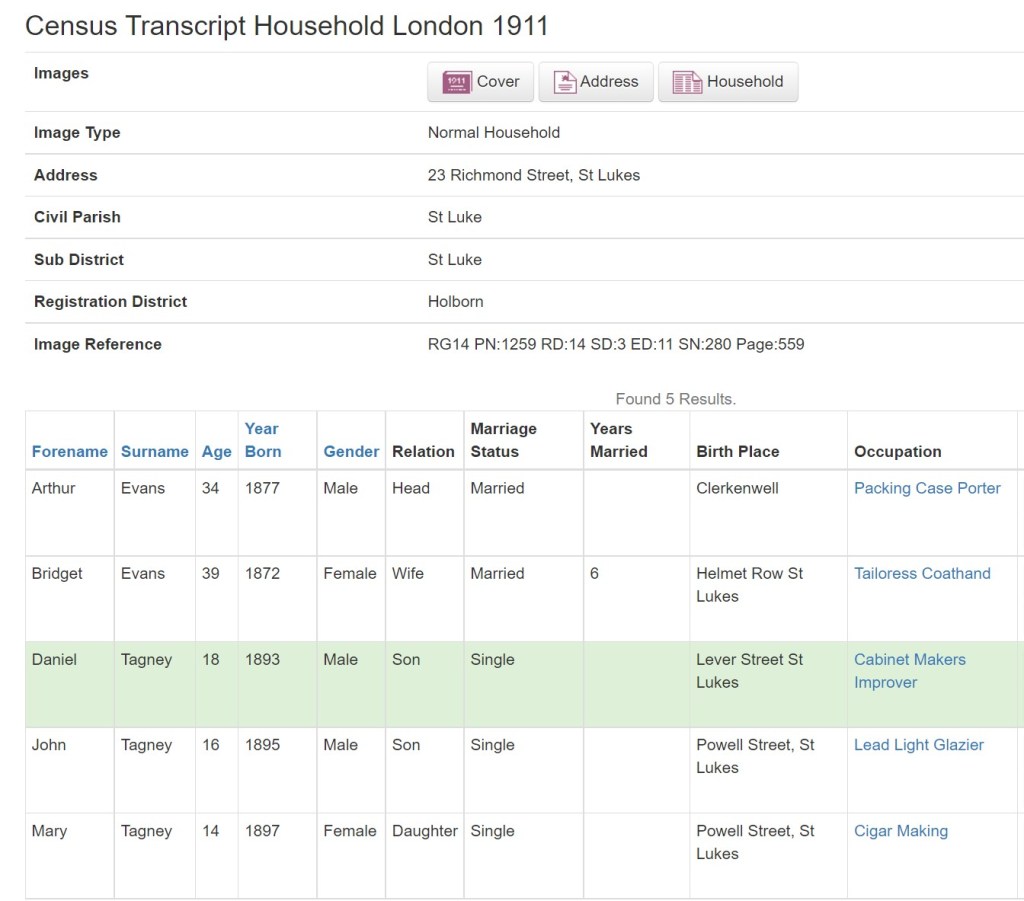Image resolution: width=1024 pixels, height=901 pixels.
Task: Click the Mary Tagney row
Action: pyautogui.click(x=520, y=855)
